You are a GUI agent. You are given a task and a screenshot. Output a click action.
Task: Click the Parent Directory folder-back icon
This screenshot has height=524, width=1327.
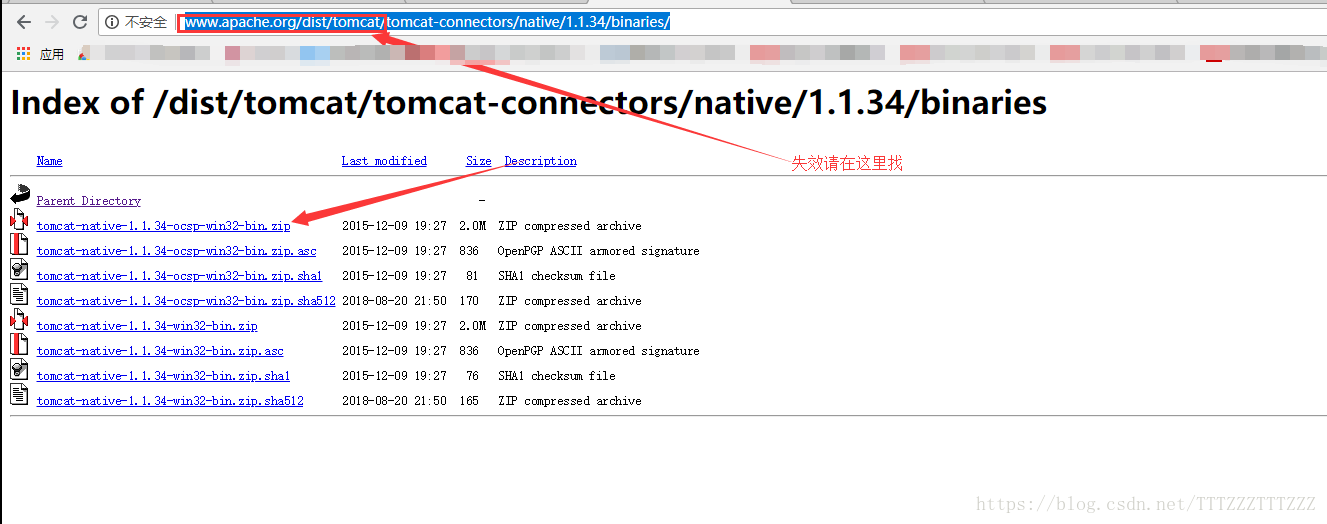point(20,195)
